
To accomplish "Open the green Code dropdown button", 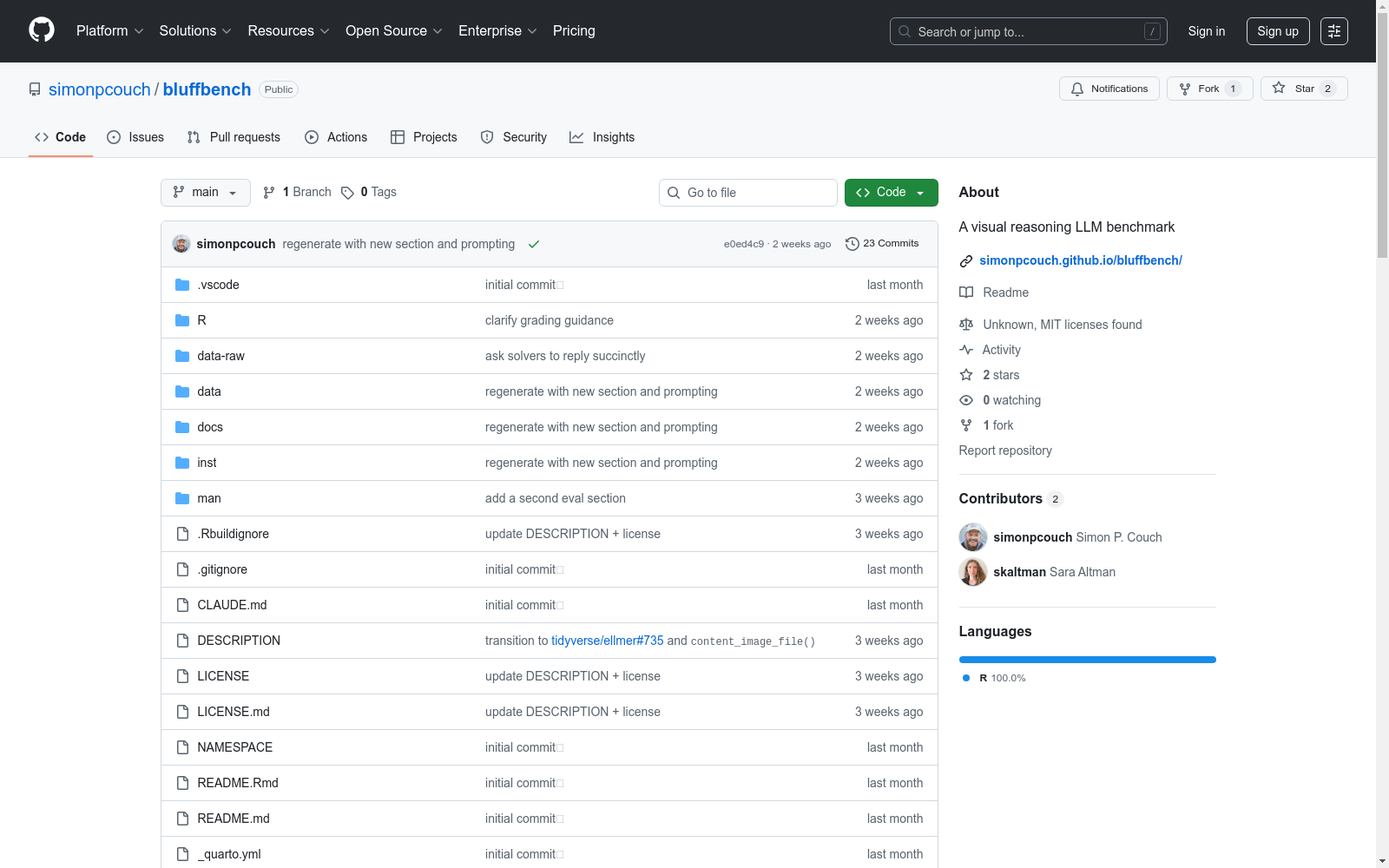I will (892, 193).
